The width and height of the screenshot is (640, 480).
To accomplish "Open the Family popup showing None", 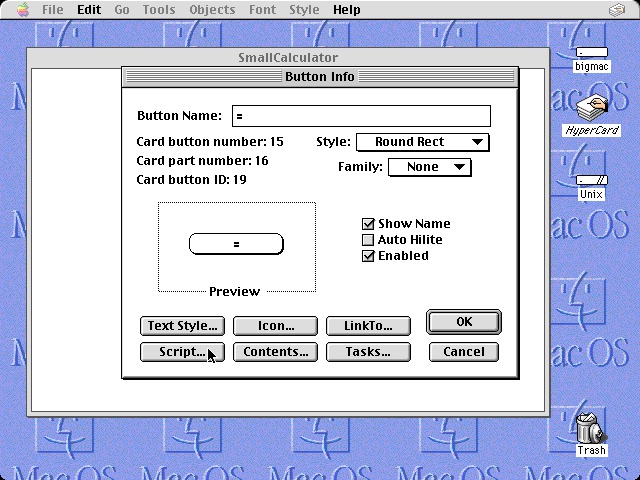I will tap(430, 167).
